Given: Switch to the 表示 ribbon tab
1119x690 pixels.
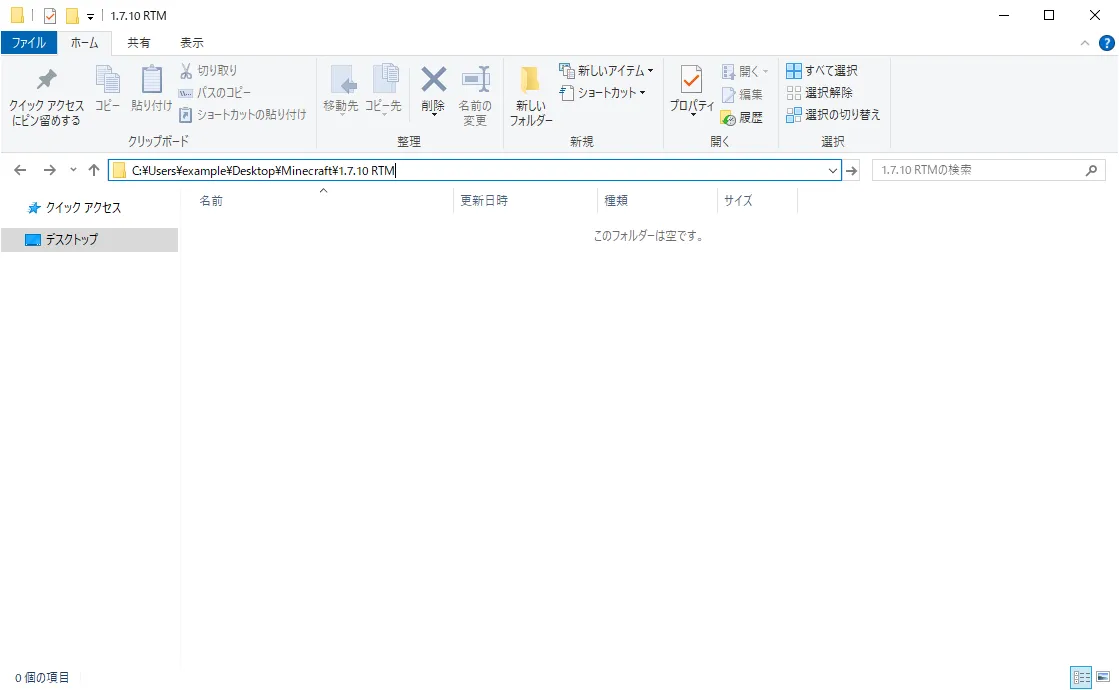Looking at the screenshot, I should (x=192, y=42).
